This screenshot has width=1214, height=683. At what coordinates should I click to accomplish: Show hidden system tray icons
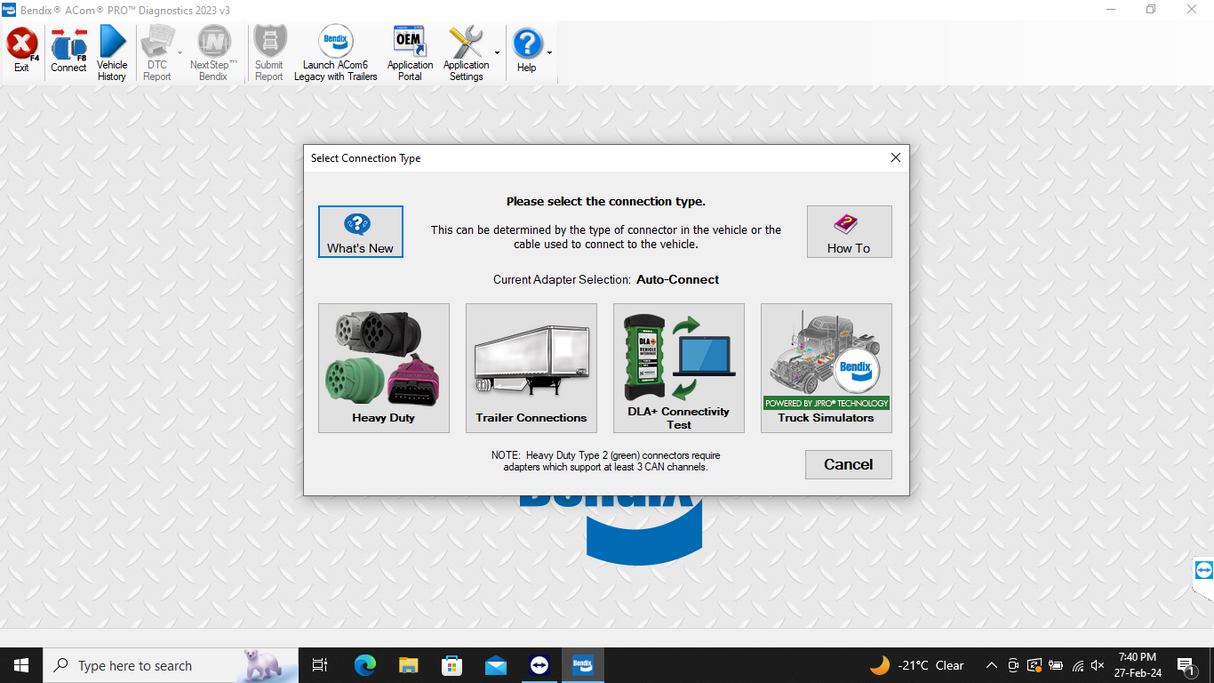tap(991, 665)
